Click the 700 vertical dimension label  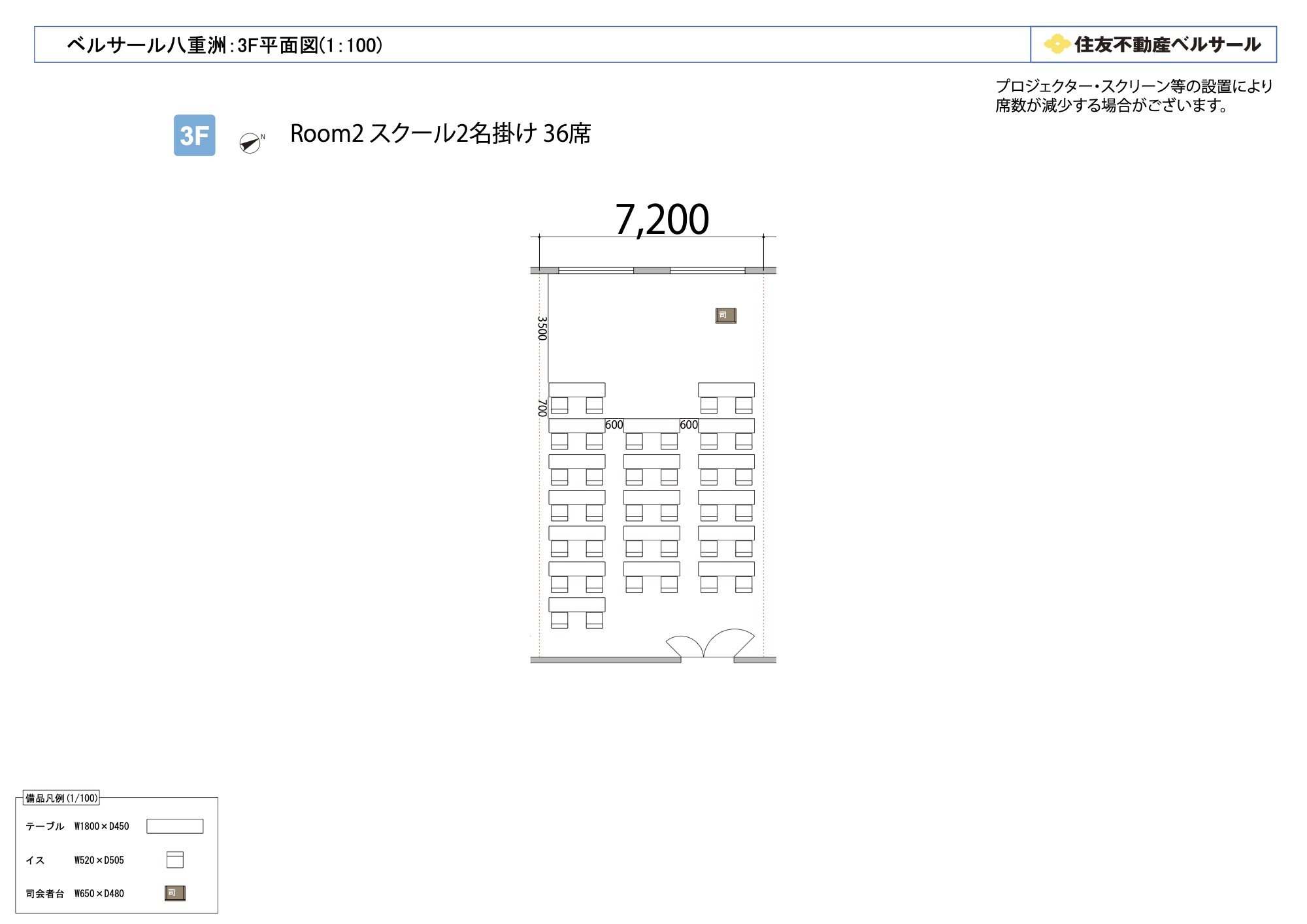point(542,408)
